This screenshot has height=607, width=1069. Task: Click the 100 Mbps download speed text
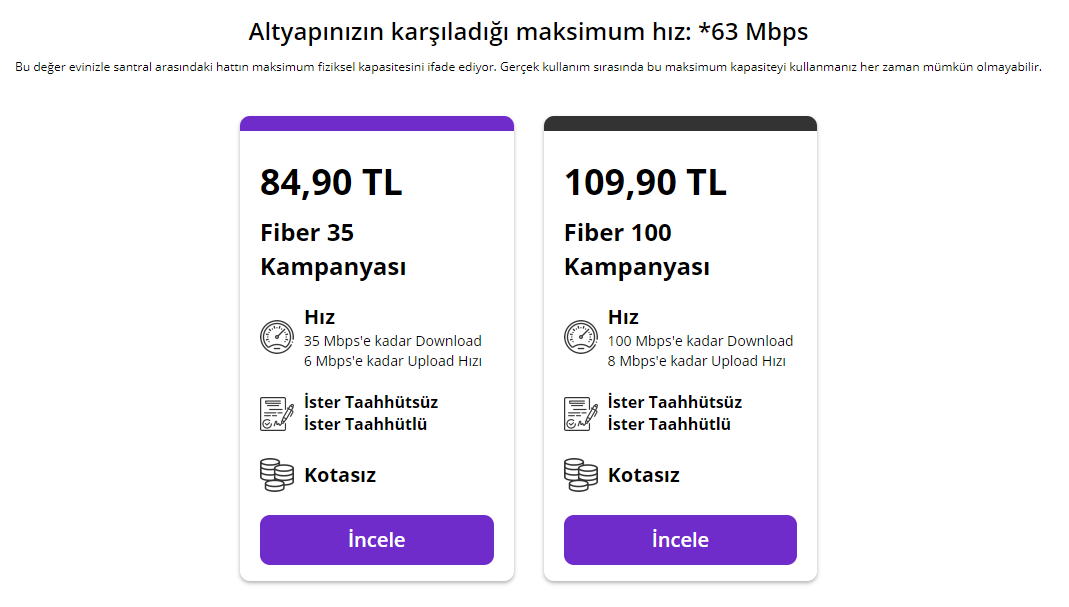point(700,341)
